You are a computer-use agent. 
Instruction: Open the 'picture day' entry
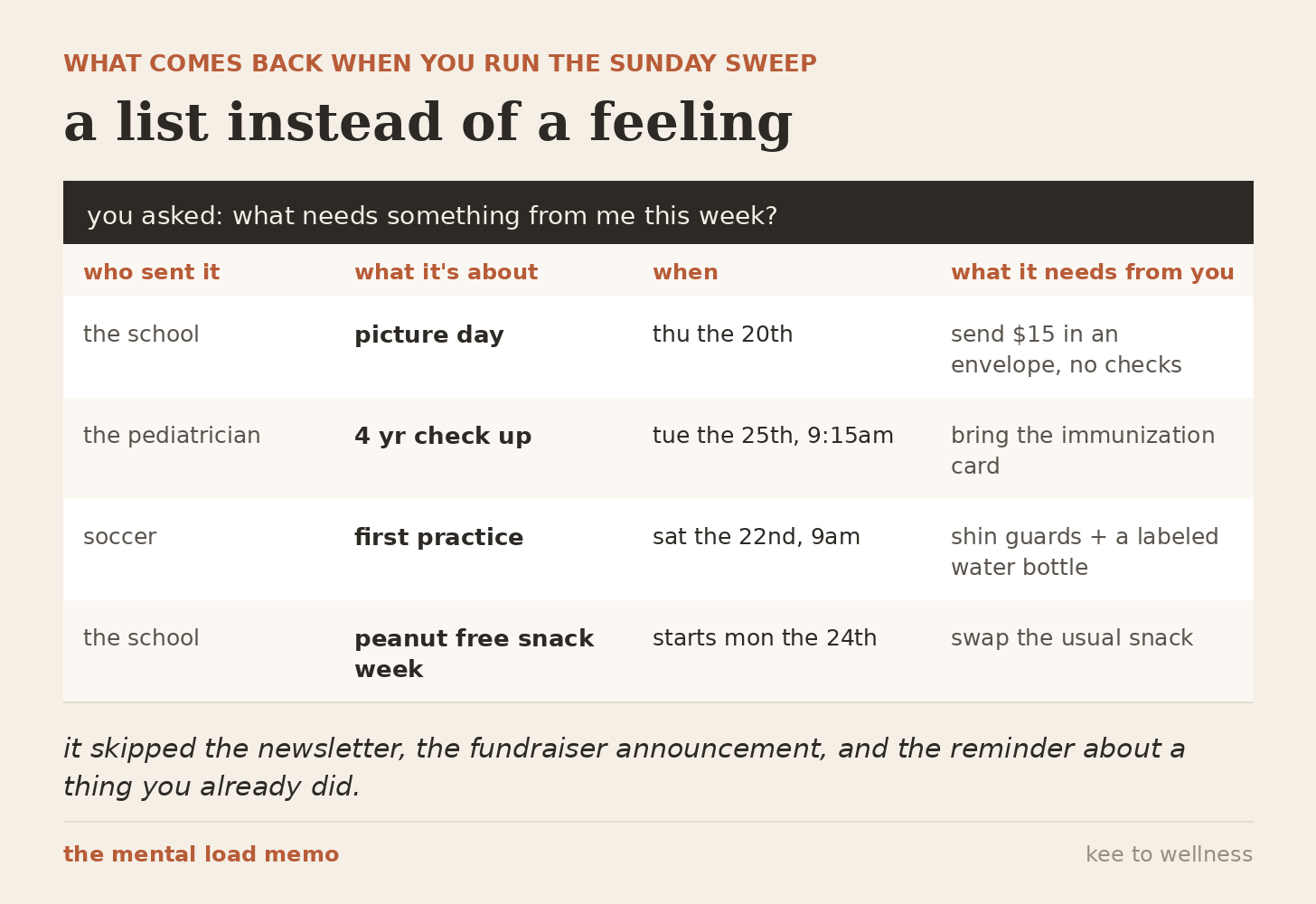tap(428, 335)
